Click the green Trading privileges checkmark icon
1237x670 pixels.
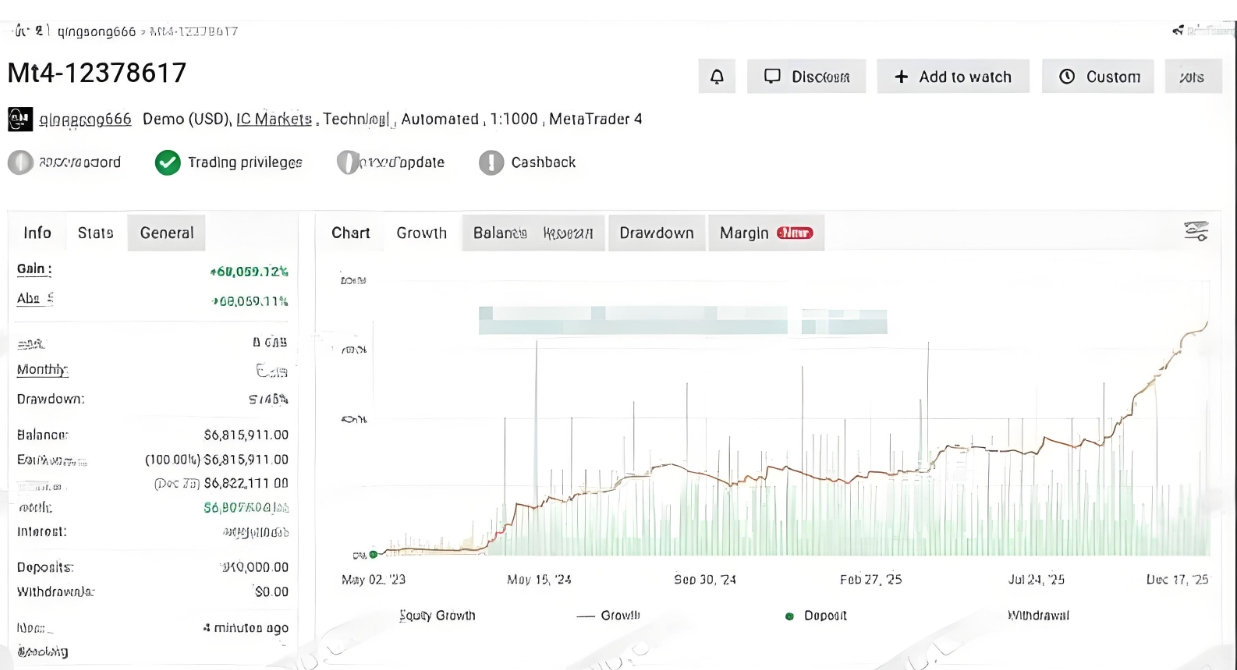[x=167, y=163]
